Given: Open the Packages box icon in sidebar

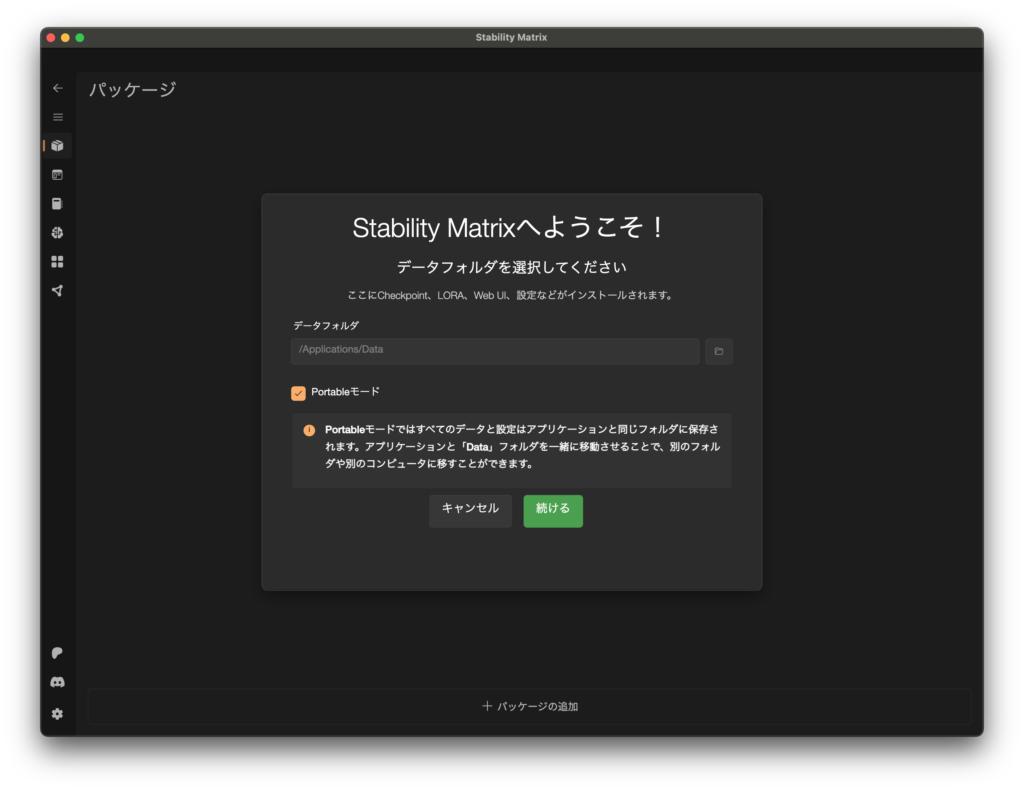Looking at the screenshot, I should 57,146.
